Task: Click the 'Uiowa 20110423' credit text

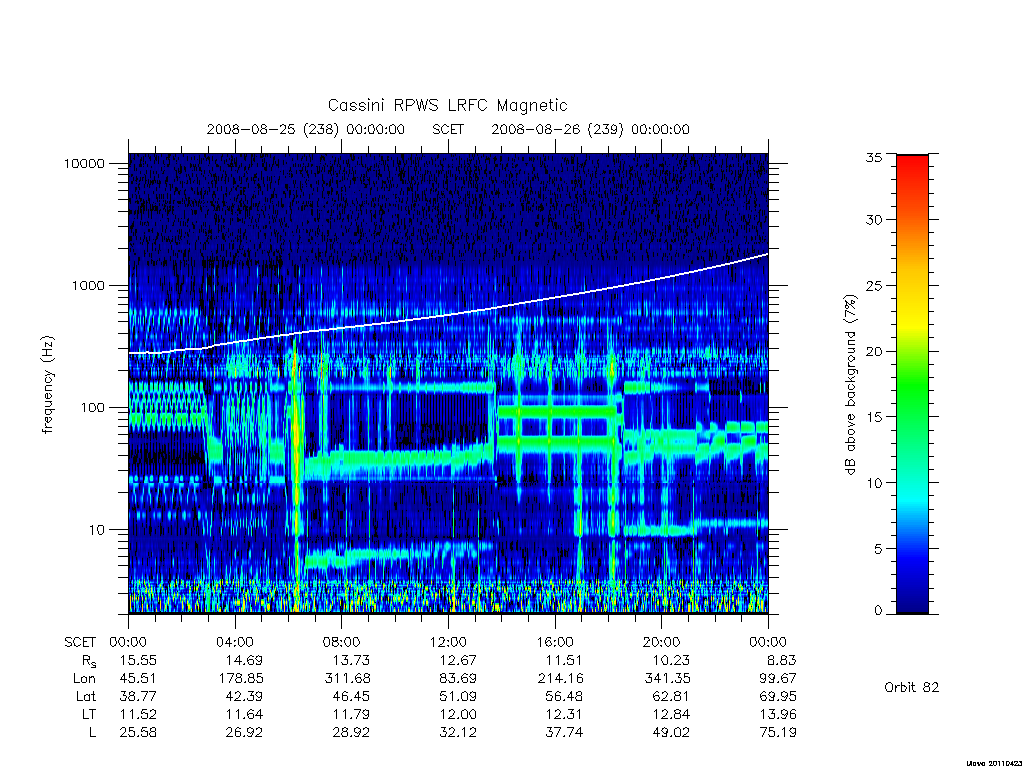Action: [x=994, y=763]
